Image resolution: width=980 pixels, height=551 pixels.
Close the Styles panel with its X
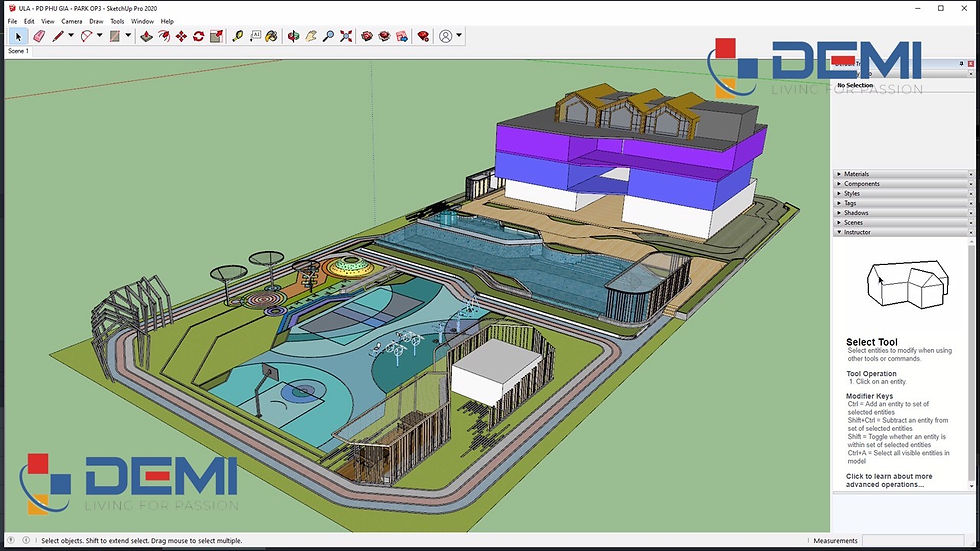[971, 194]
